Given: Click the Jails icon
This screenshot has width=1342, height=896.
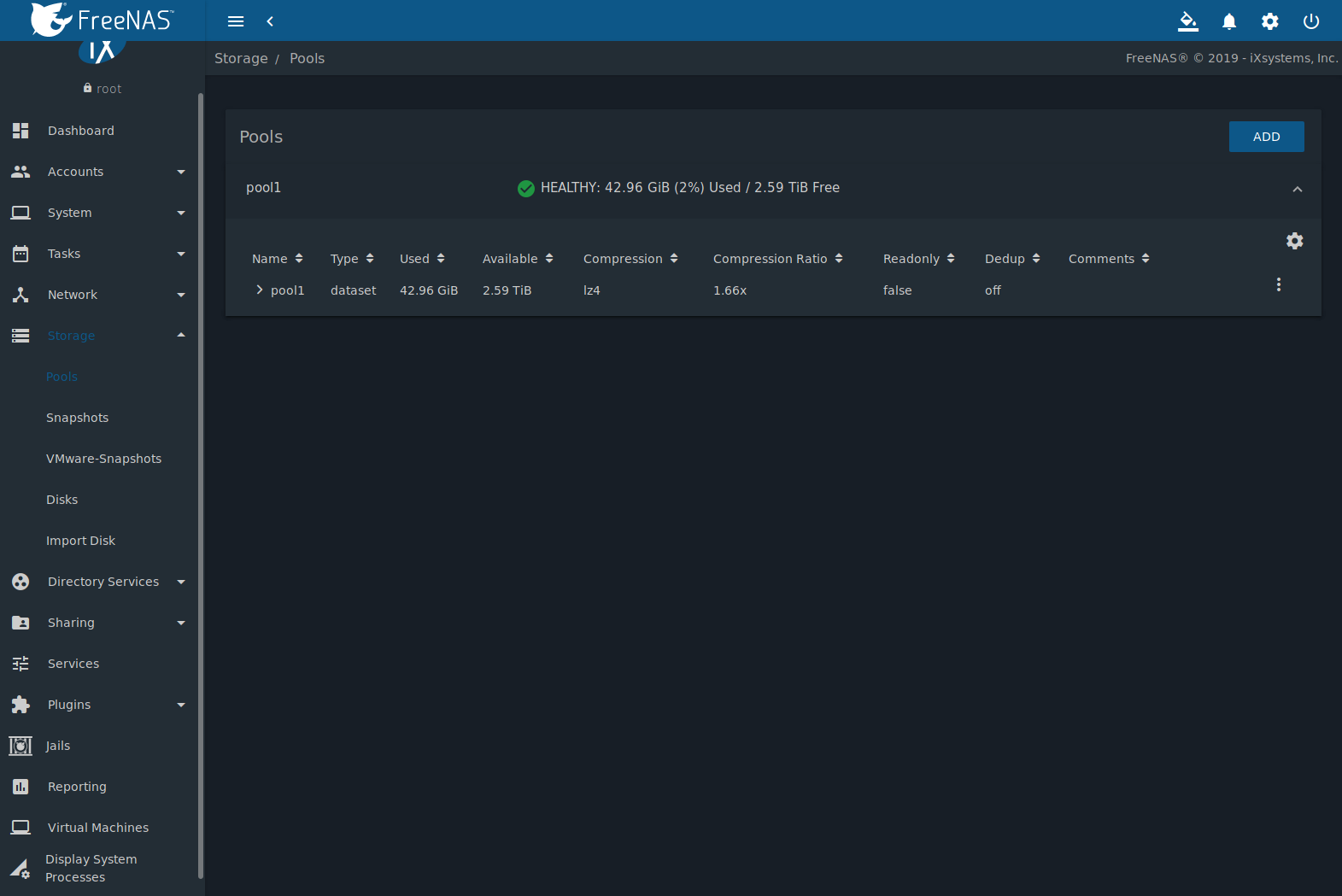Looking at the screenshot, I should click(x=21, y=746).
